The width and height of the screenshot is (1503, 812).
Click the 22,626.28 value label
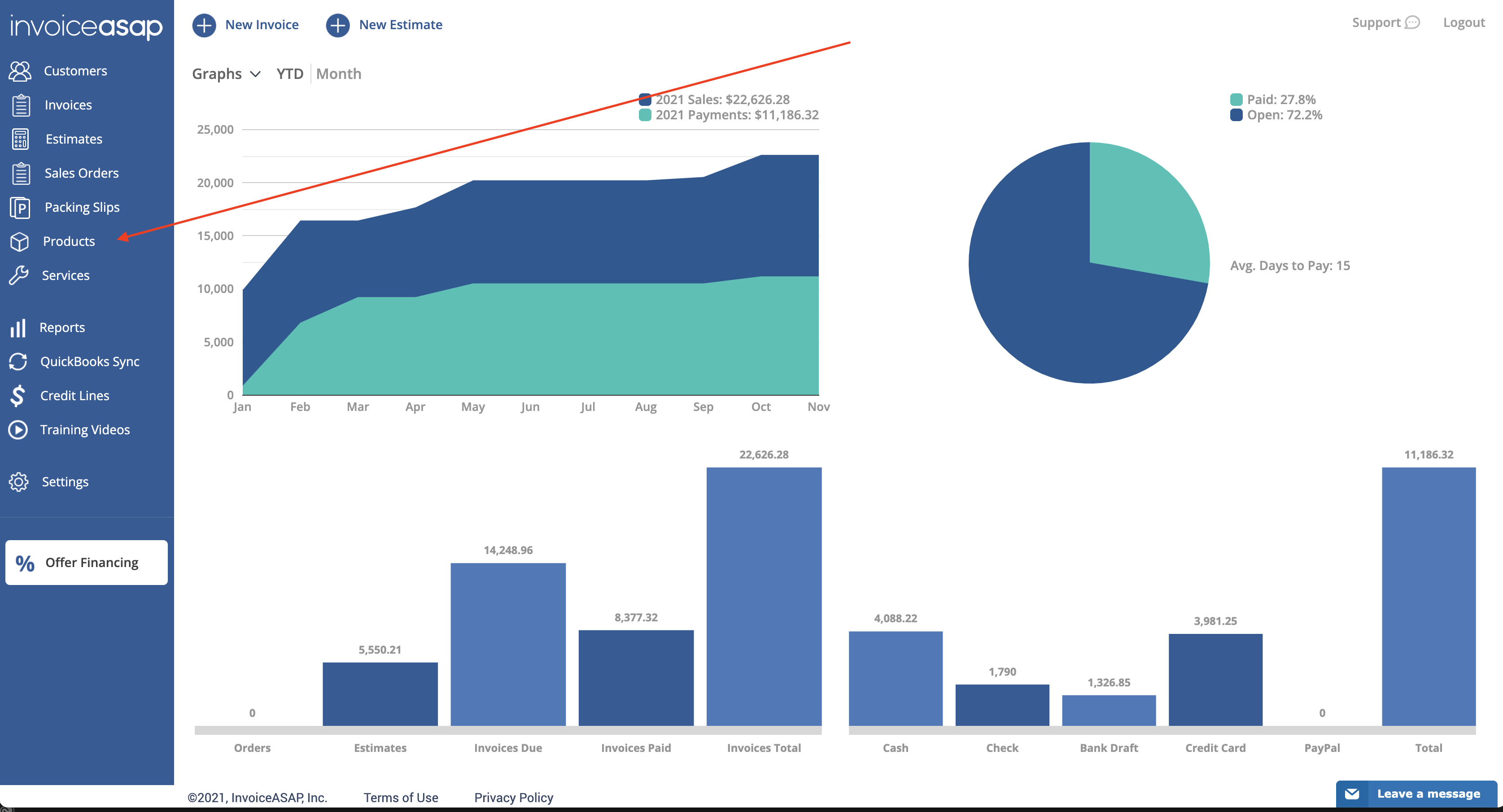coord(764,454)
